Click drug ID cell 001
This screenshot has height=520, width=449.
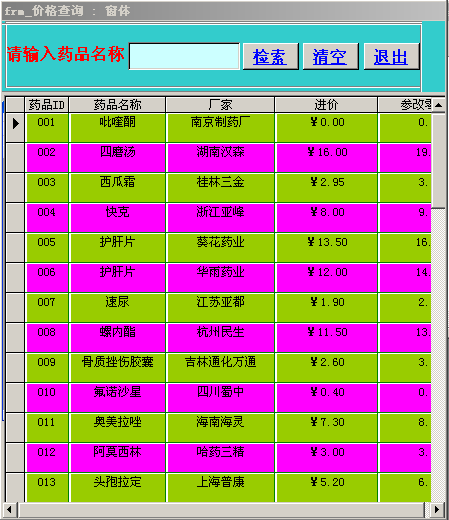point(47,128)
